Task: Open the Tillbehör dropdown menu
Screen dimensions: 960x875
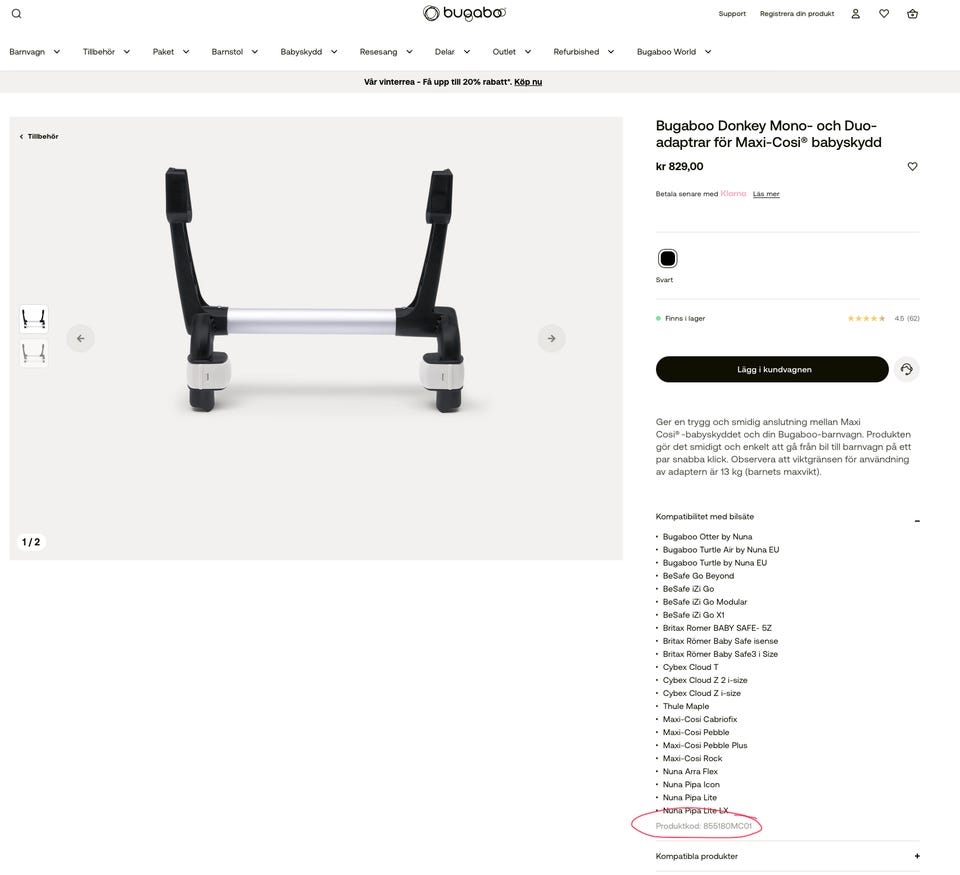Action: pos(106,52)
